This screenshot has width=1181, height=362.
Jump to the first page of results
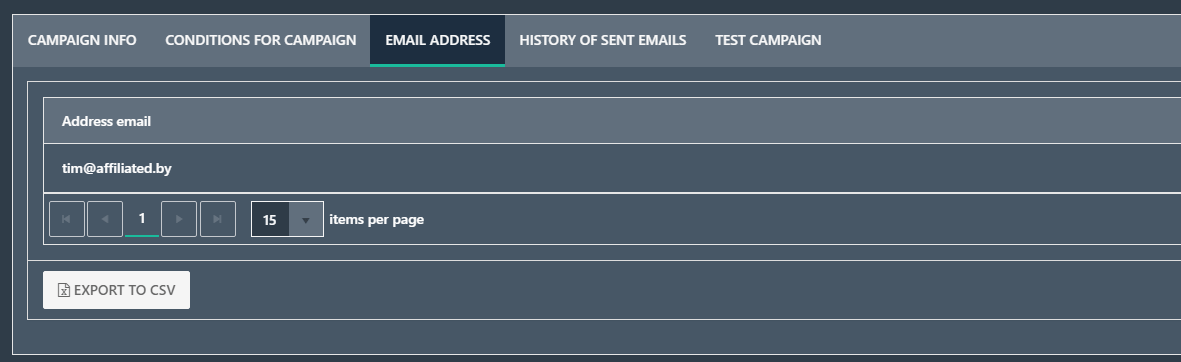click(67, 219)
